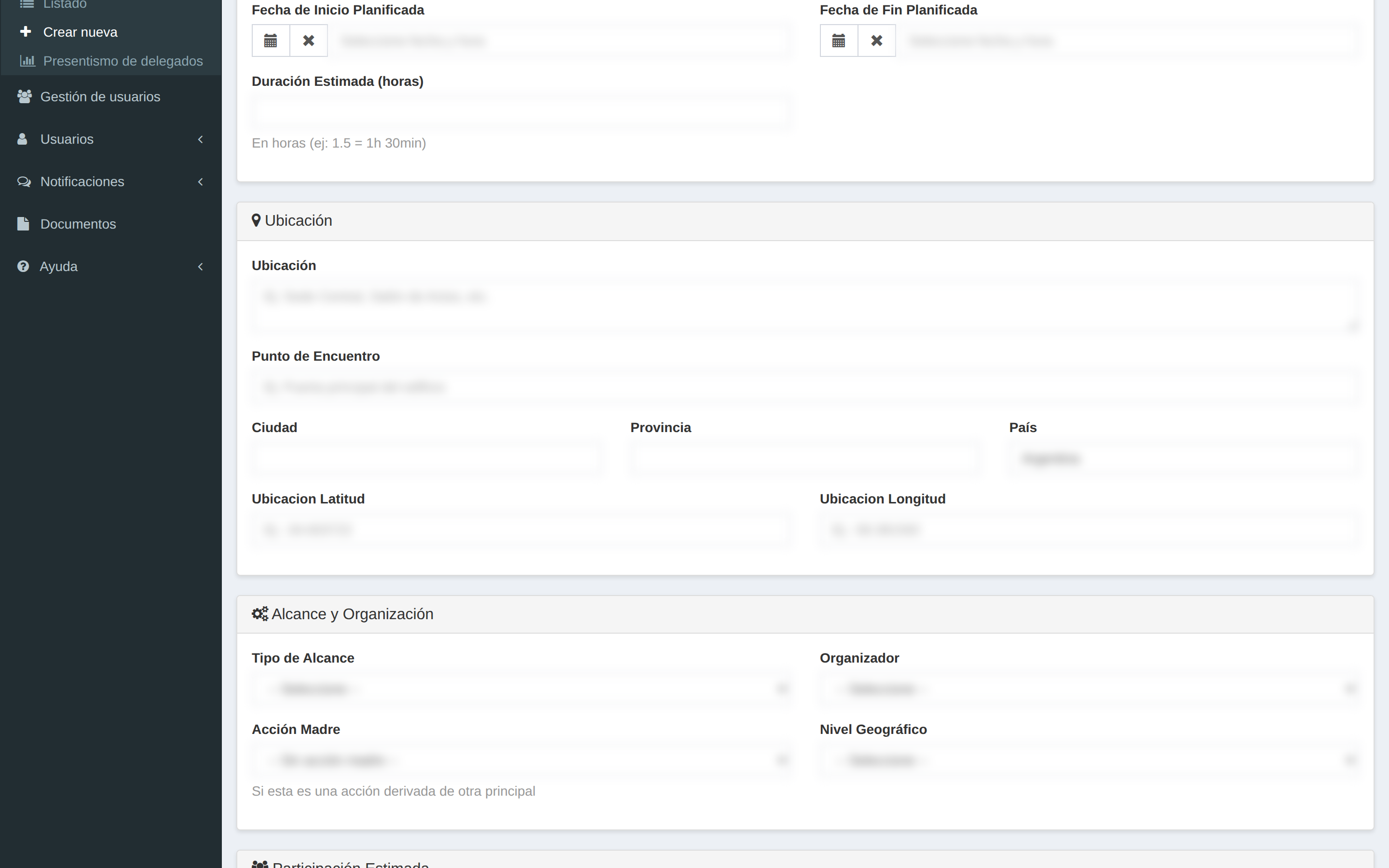The image size is (1389, 868).
Task: Open the Organizador dropdown
Action: point(1089,688)
